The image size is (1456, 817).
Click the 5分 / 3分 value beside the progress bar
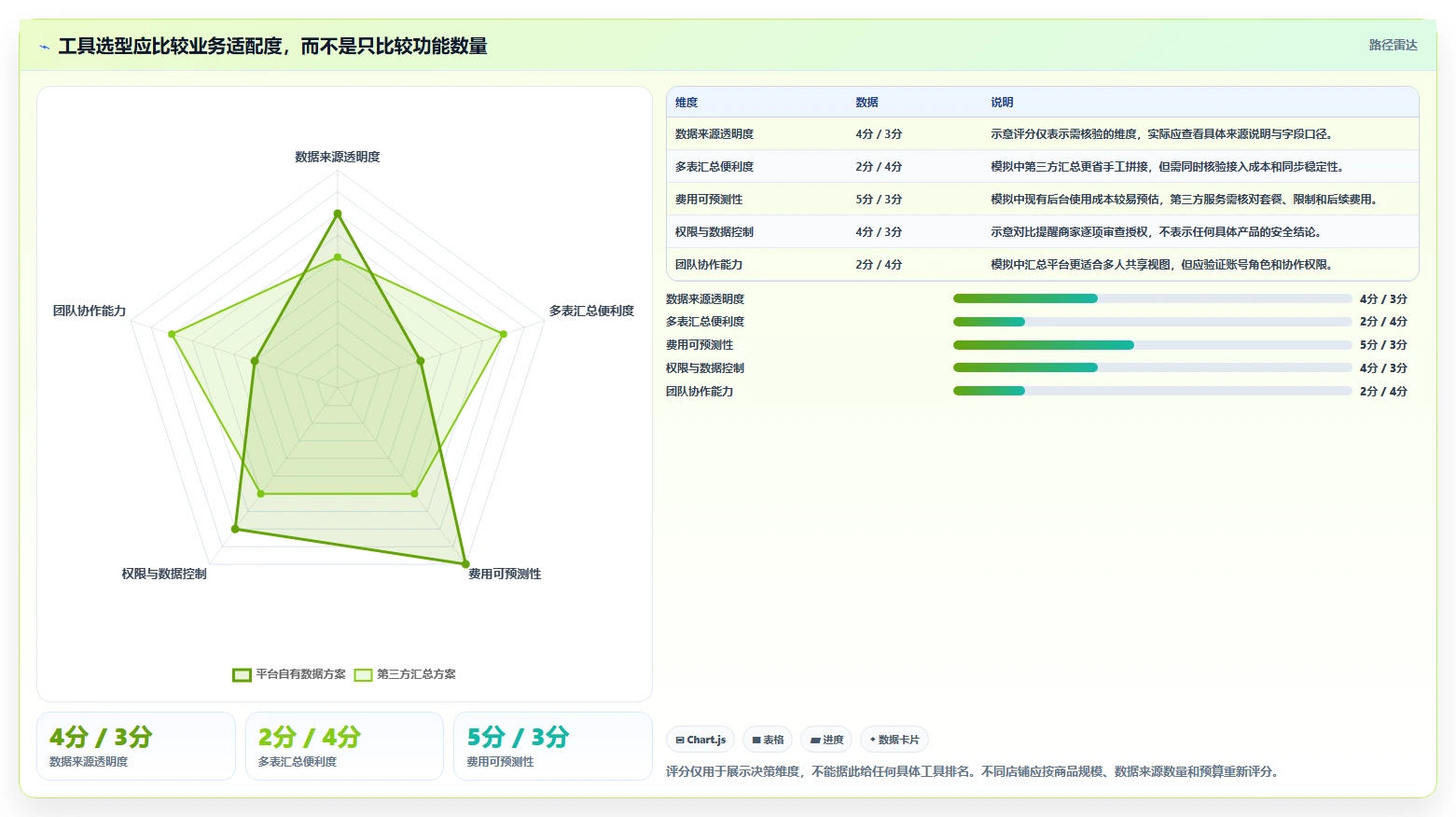click(1383, 345)
